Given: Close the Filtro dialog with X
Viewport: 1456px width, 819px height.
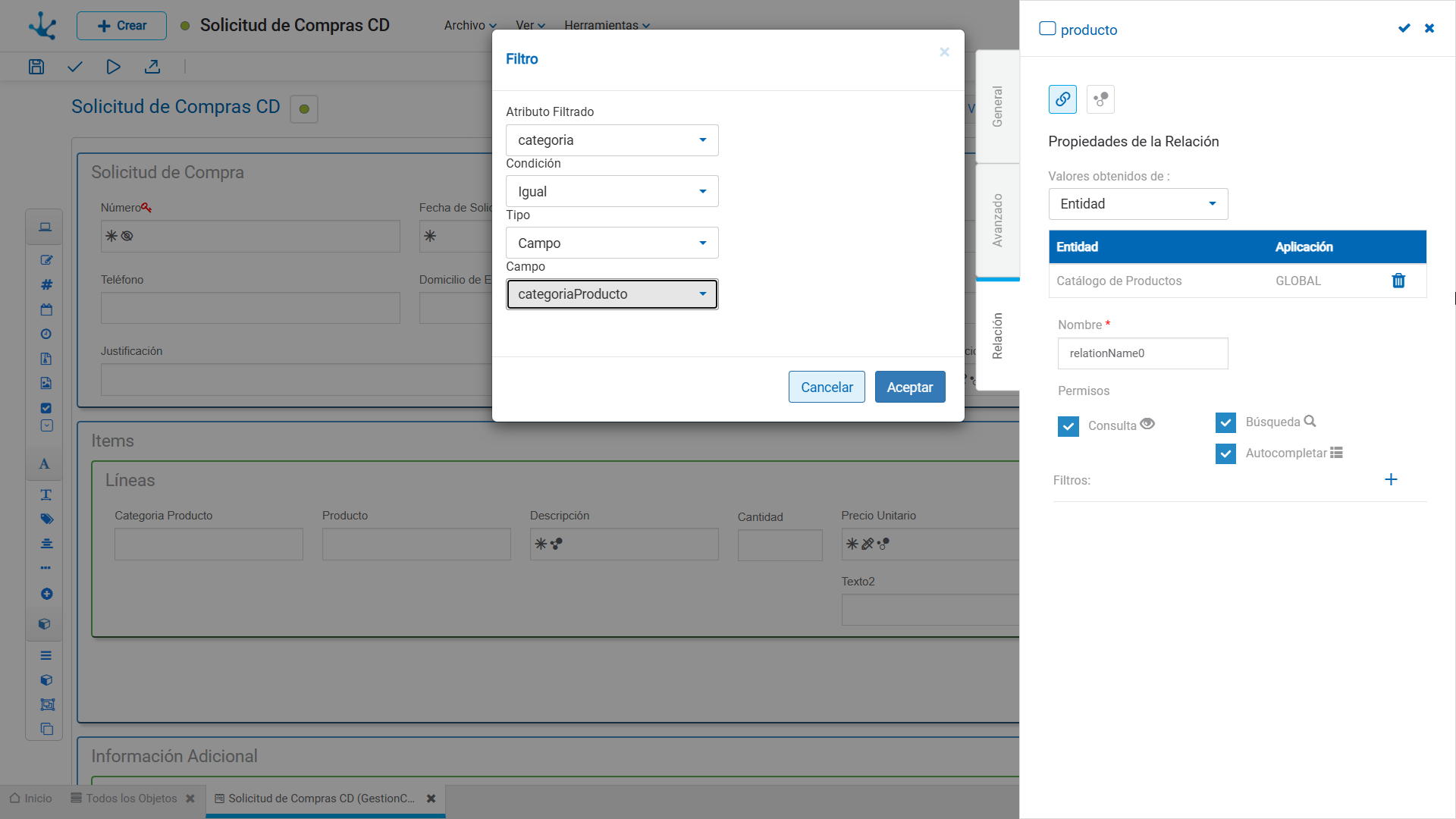Looking at the screenshot, I should tap(944, 52).
